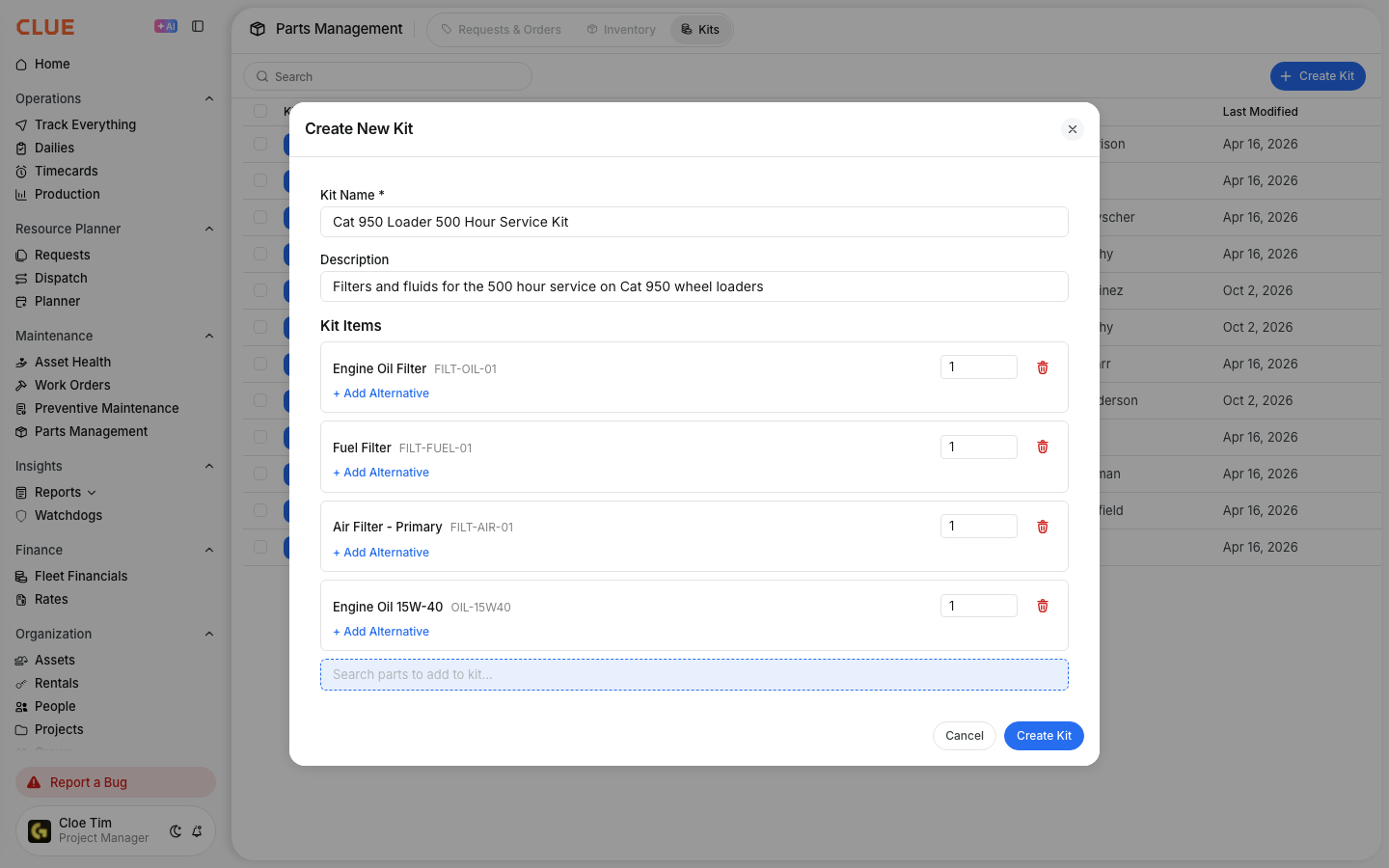Check the first row checkbox dated Apr 16, 2026

pyautogui.click(x=260, y=144)
